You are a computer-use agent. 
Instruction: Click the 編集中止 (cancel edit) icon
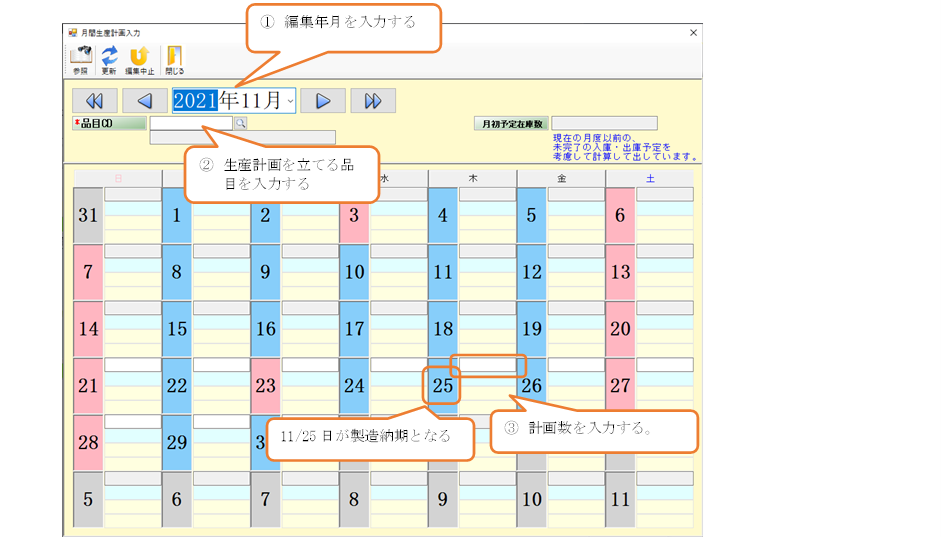[x=139, y=59]
